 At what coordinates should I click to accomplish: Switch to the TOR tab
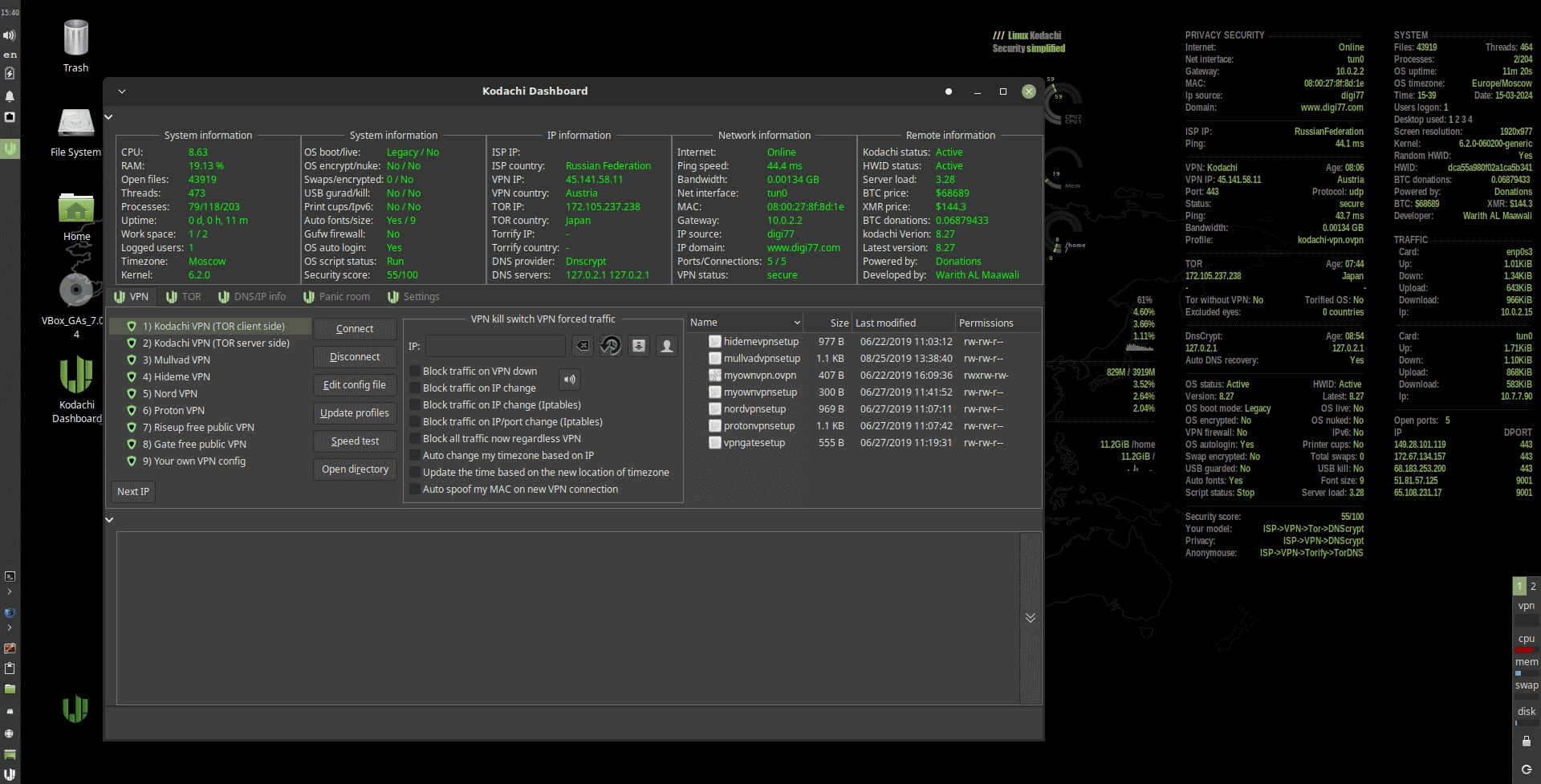point(184,297)
